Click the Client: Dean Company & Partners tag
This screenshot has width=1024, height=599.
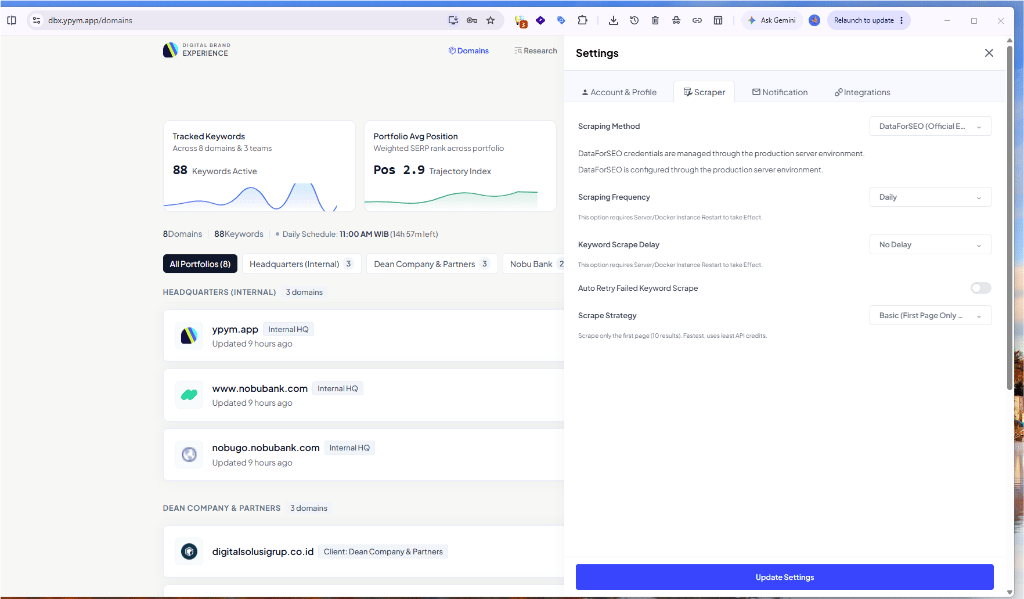point(383,551)
